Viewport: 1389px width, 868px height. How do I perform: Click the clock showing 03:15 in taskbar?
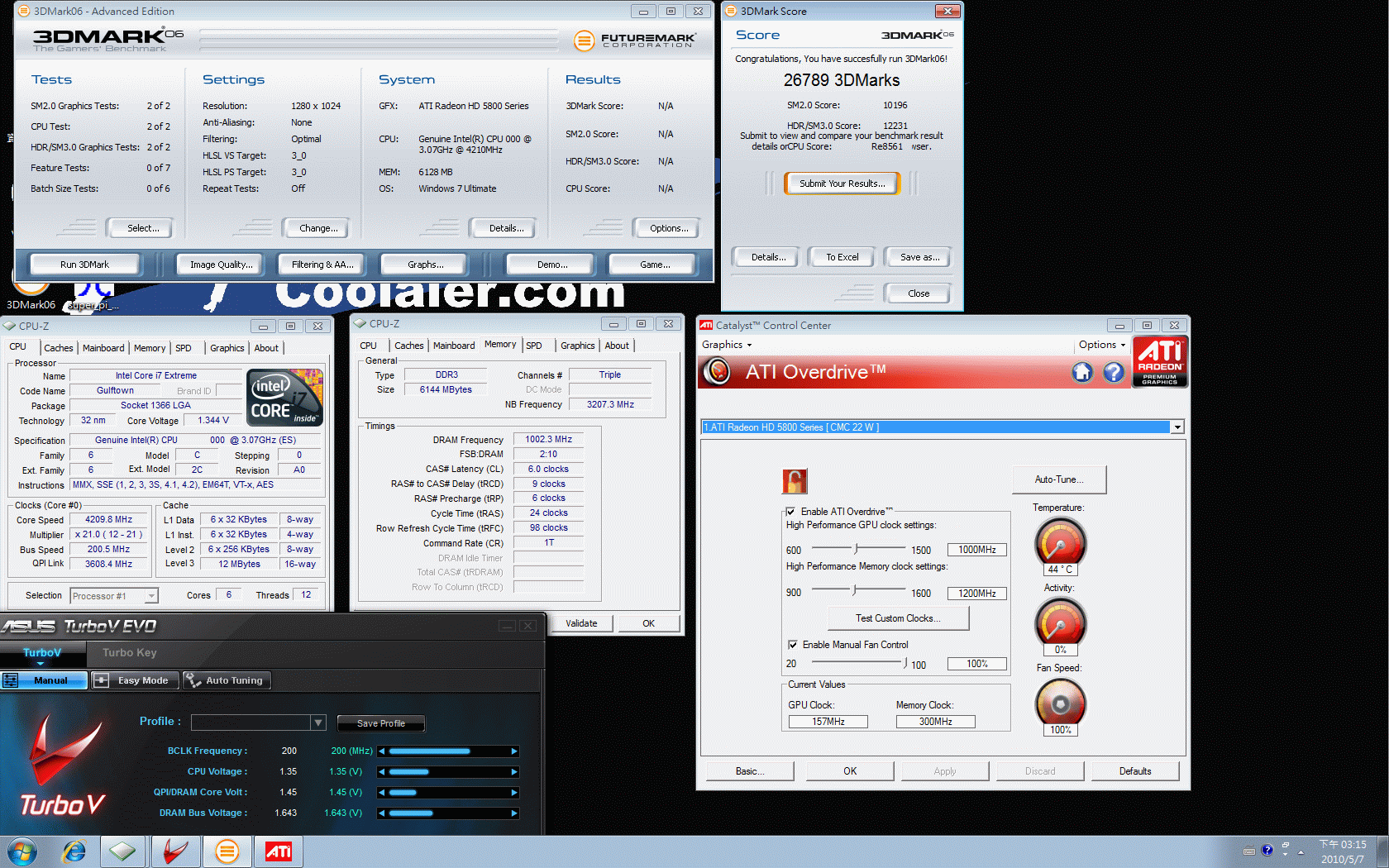tap(1343, 845)
